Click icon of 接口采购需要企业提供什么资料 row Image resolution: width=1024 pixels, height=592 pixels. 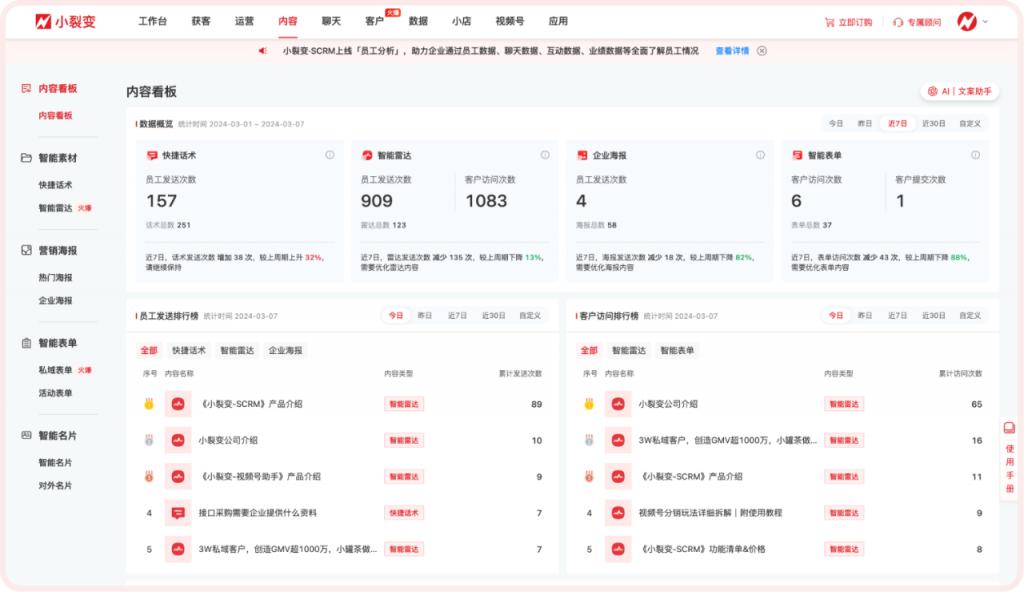[178, 513]
